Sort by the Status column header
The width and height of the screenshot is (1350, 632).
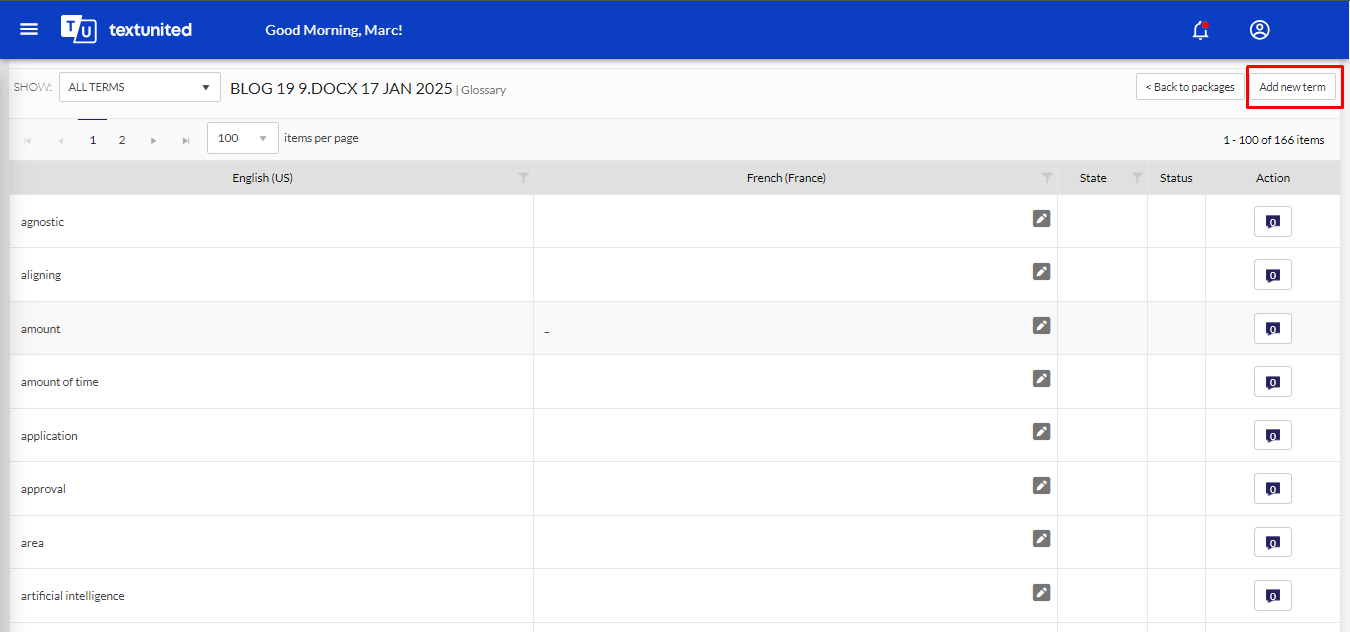1176,178
